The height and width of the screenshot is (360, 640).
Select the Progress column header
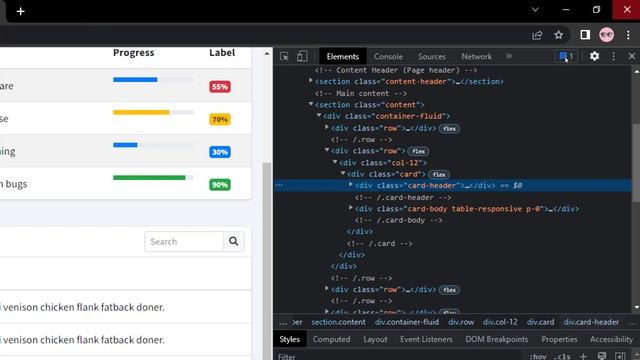[x=133, y=53]
